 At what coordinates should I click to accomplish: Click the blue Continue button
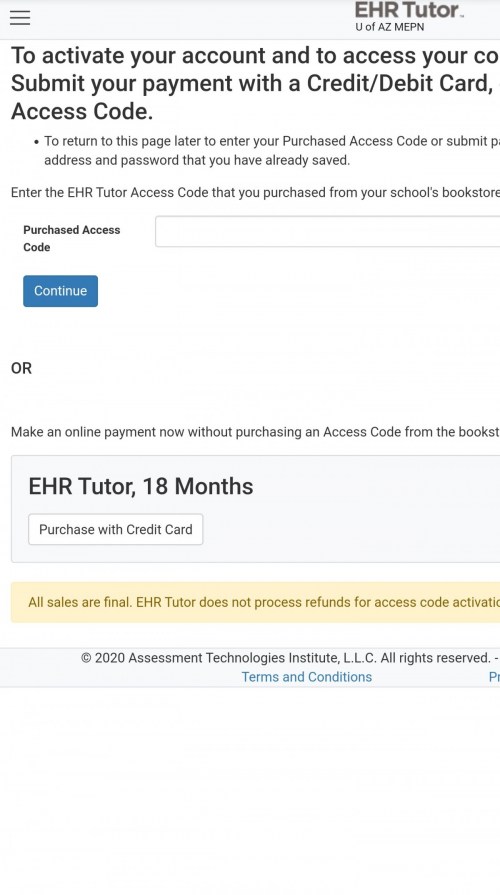(61, 291)
